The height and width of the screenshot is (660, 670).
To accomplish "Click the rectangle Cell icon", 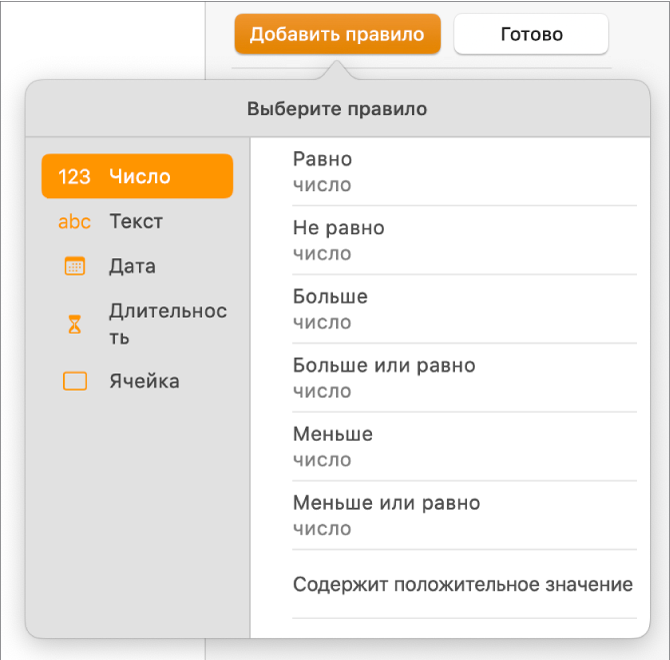I will pos(75,381).
